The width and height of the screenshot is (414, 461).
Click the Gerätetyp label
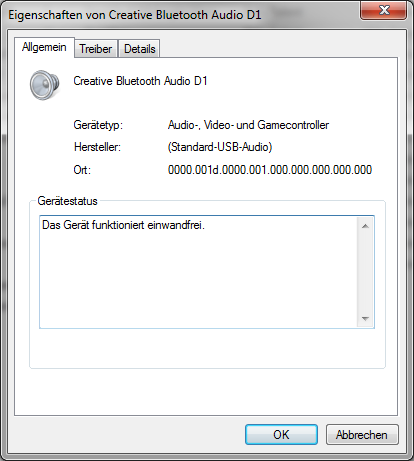[x=98, y=125]
